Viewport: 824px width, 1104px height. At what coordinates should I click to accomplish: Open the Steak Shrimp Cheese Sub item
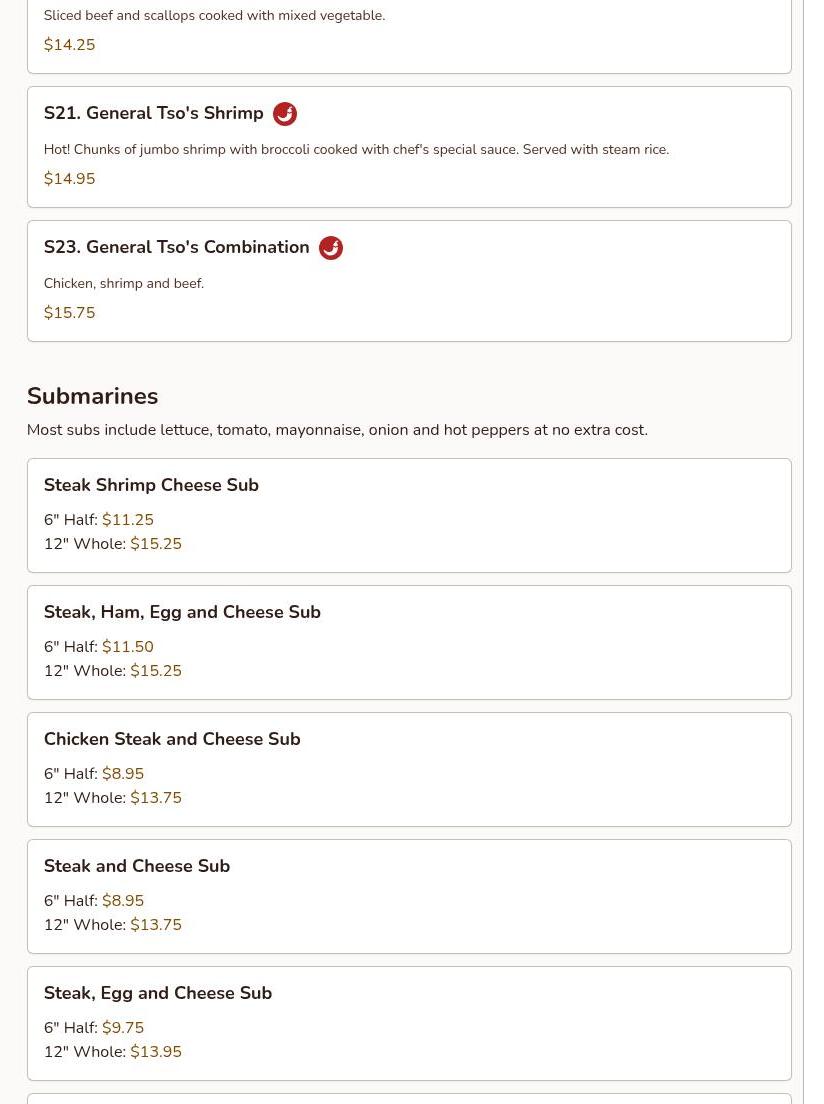coord(151,485)
